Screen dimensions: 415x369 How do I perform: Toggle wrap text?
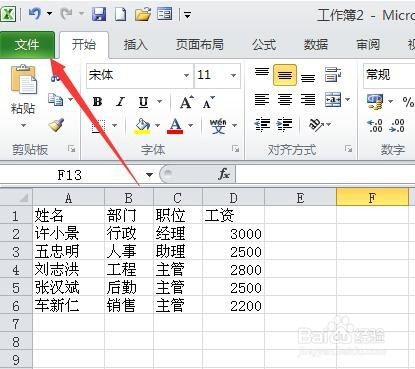tap(333, 75)
